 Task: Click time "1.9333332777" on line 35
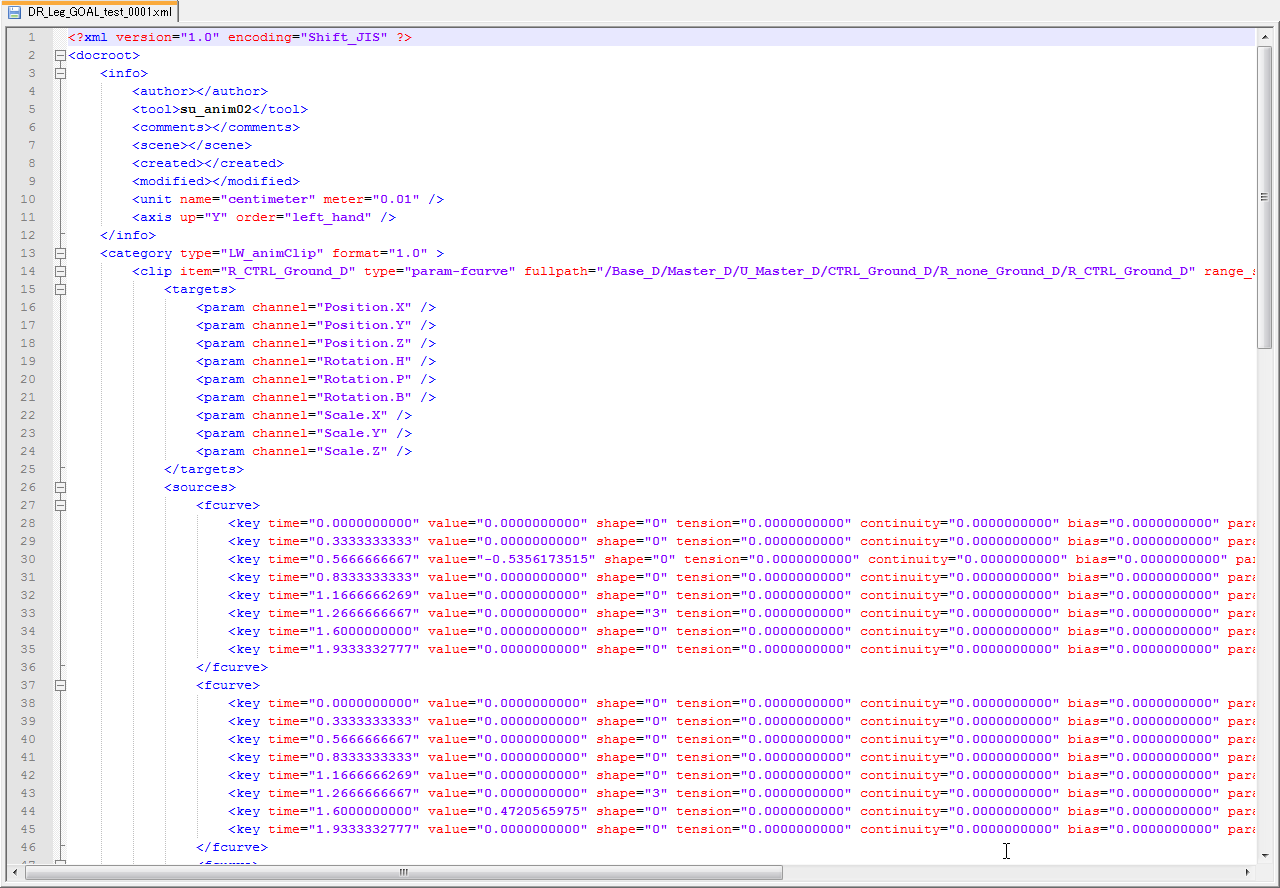[x=364, y=649]
